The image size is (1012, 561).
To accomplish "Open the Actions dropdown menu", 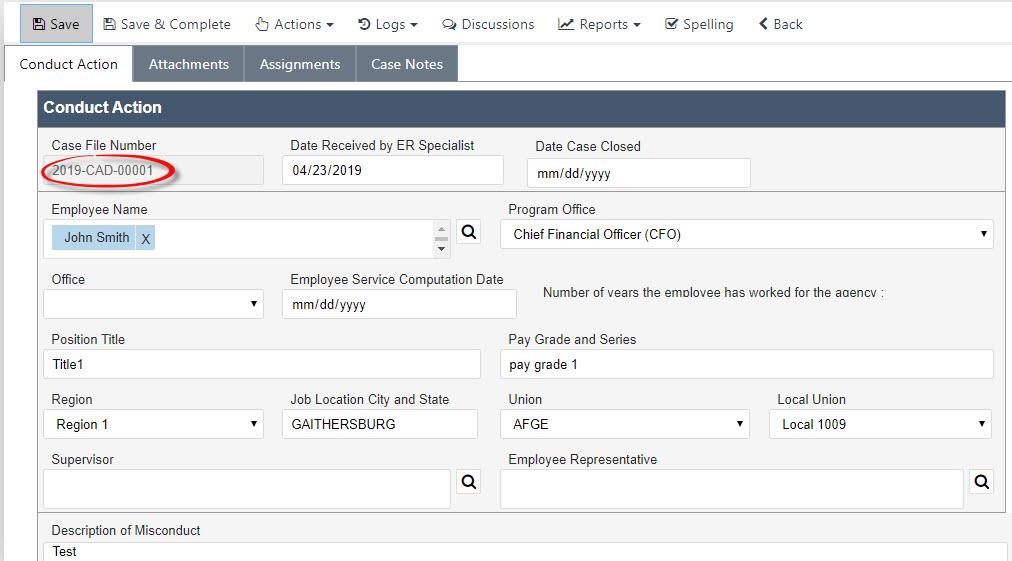I will tap(294, 24).
